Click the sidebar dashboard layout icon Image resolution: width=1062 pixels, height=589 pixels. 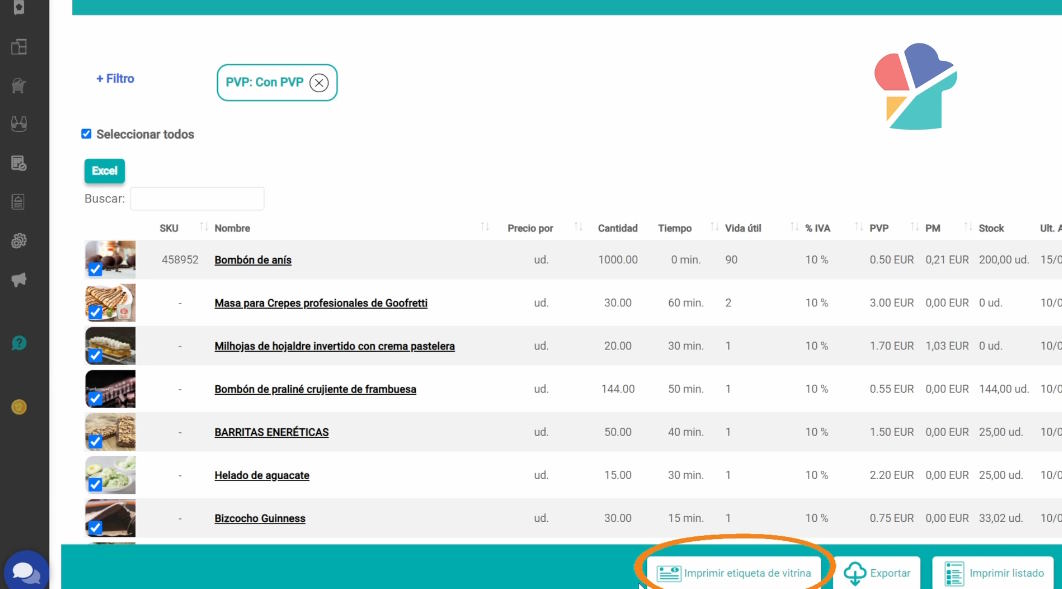[19, 47]
